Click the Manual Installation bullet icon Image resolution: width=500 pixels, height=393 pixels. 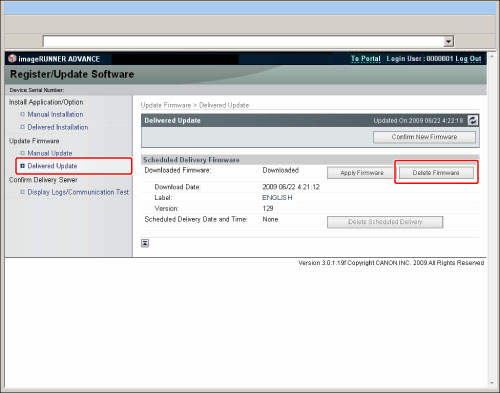(23, 114)
